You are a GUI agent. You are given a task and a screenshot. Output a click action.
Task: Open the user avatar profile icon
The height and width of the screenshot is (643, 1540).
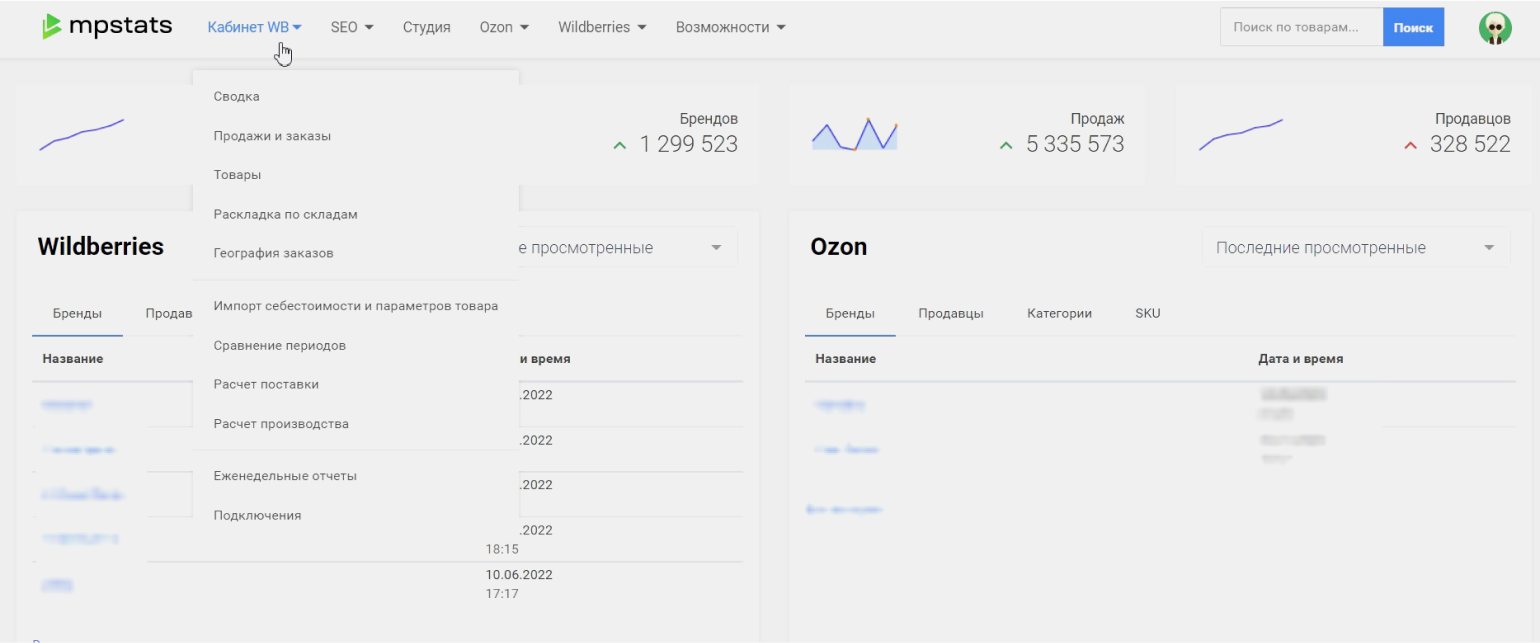[x=1495, y=28]
